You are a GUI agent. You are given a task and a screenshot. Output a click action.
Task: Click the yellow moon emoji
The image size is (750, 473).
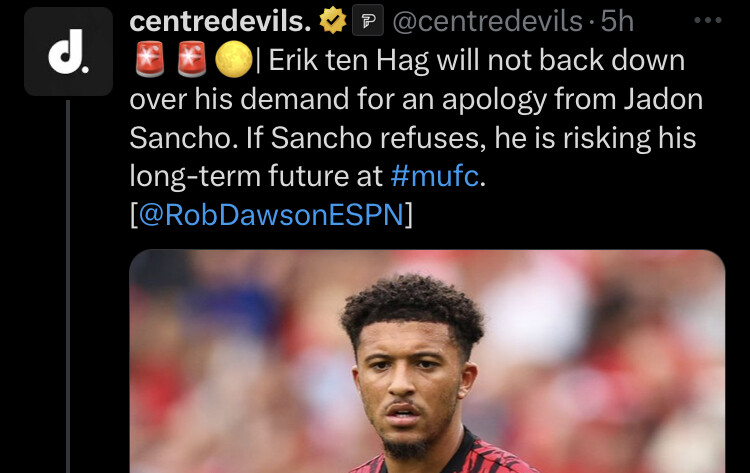[x=233, y=60]
